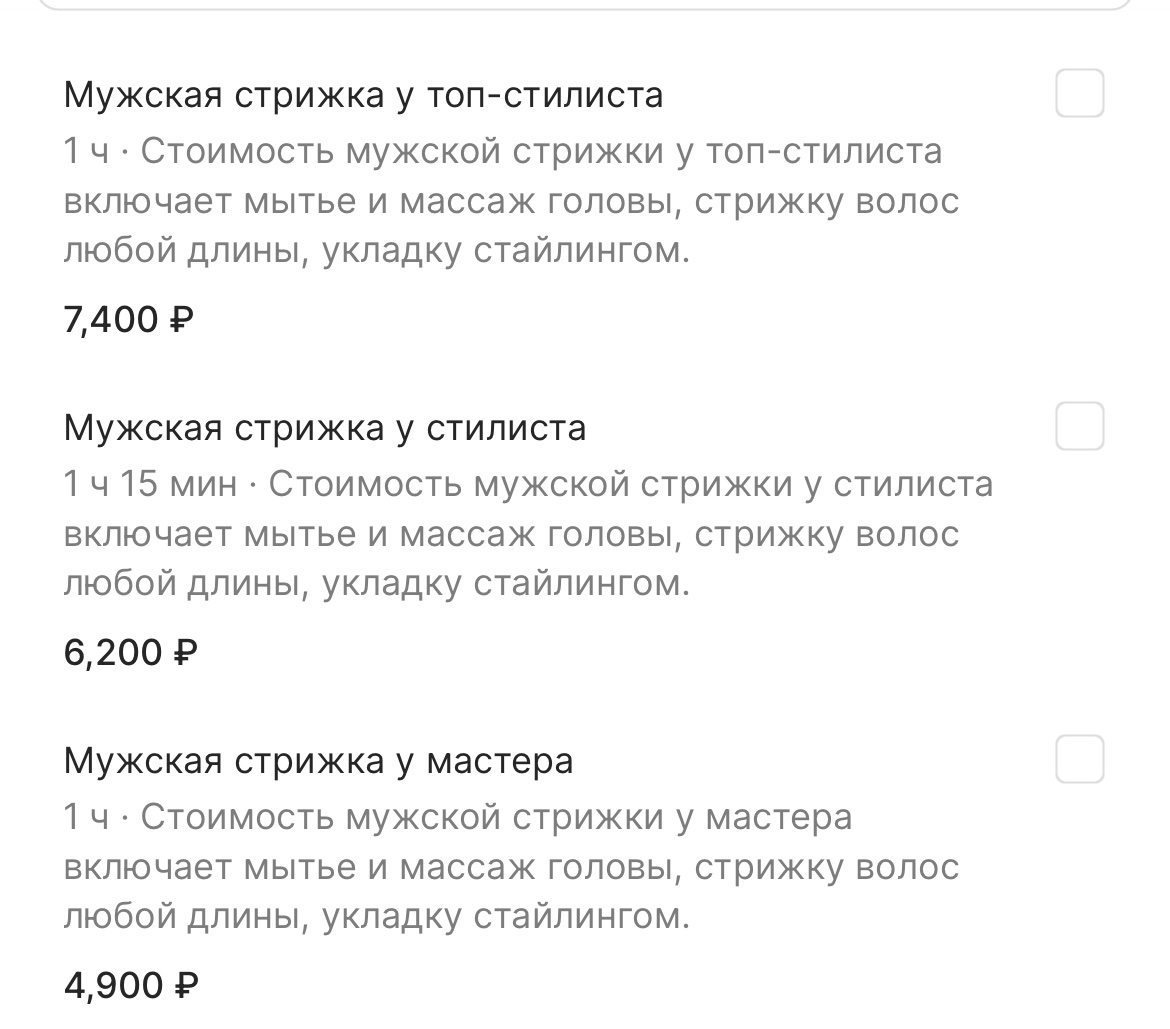Choose the Мужская стрижка у мастера title
The width and height of the screenshot is (1170, 1029).
318,761
